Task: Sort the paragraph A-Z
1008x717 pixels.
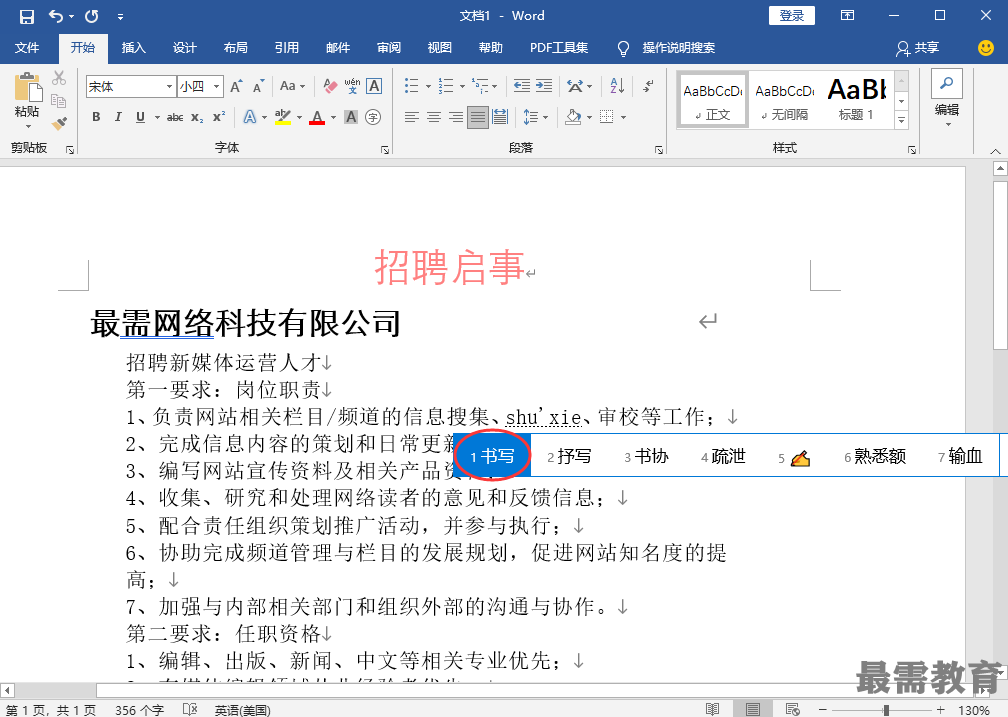Action: click(616, 86)
